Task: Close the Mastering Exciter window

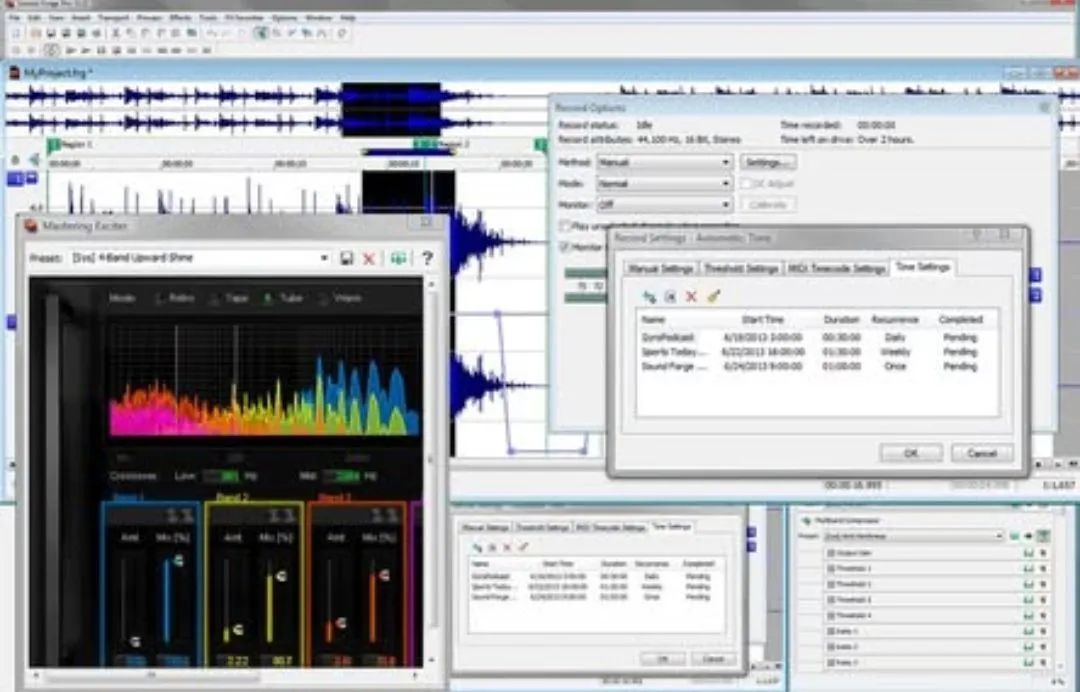Action: 426,222
